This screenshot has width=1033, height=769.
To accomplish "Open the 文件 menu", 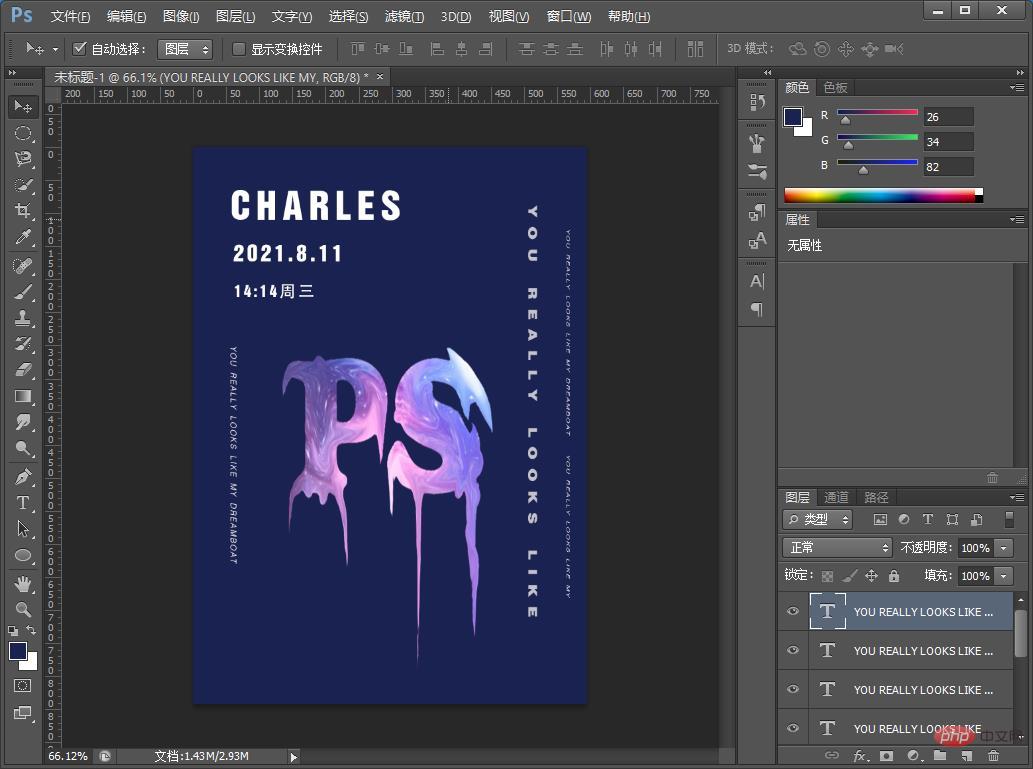I will [x=70, y=16].
